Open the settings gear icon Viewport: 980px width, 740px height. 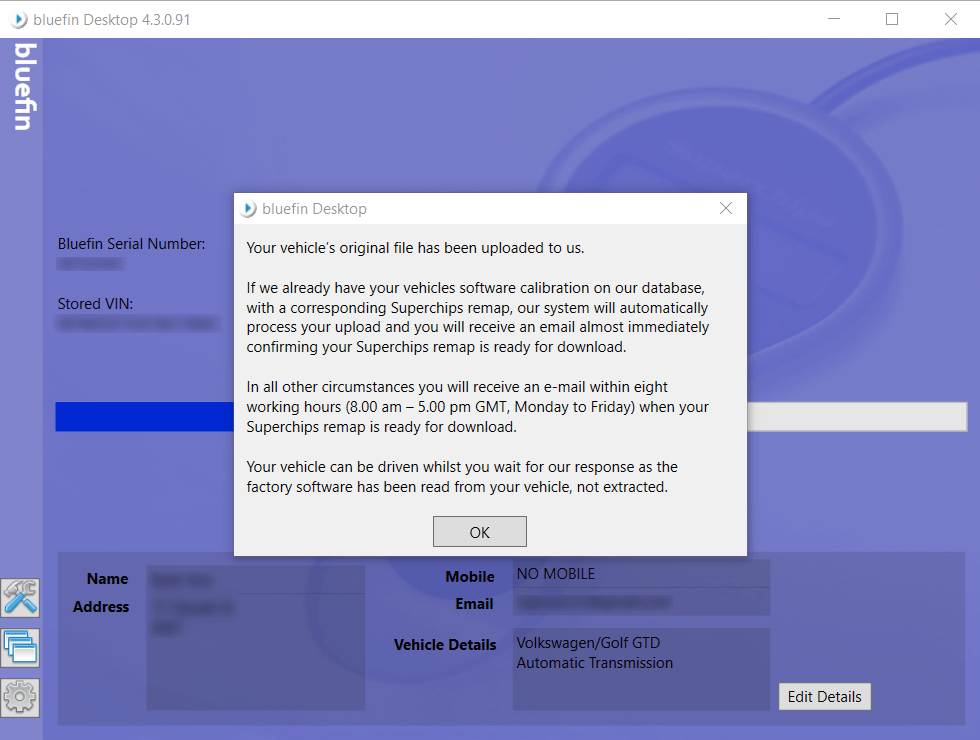tap(20, 697)
